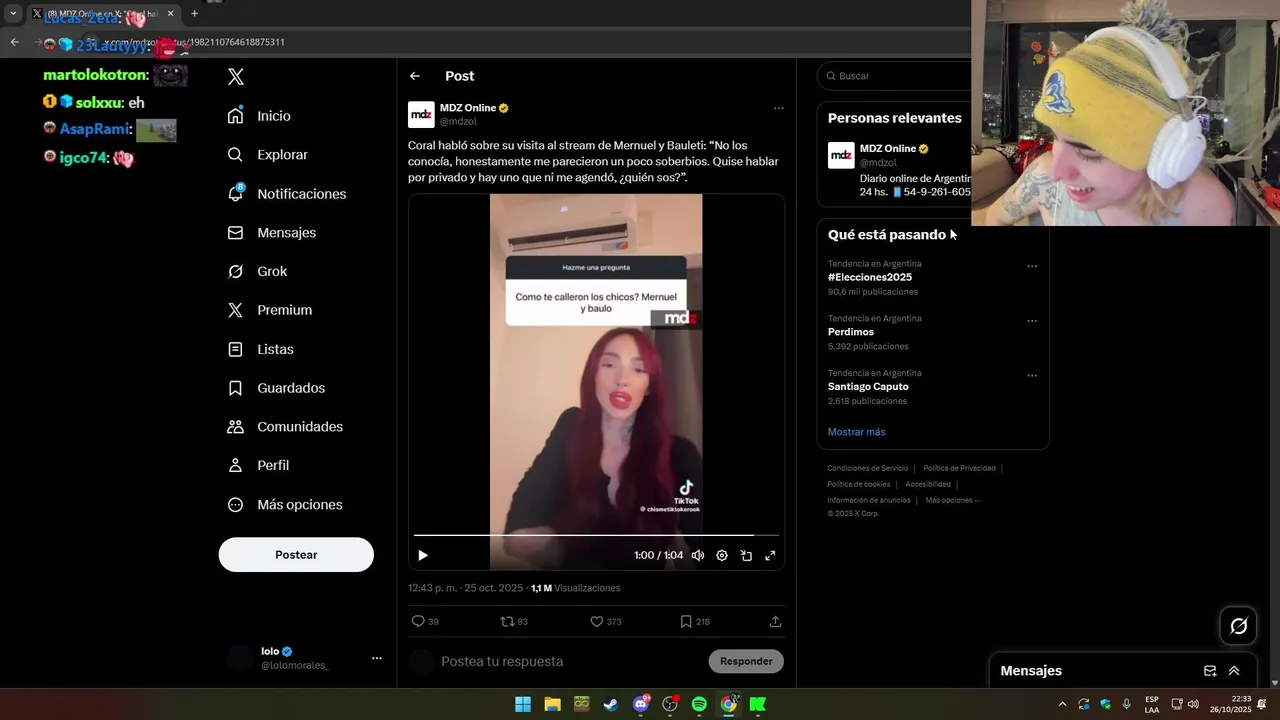
Task: Open lolo account menu three dots
Action: pyautogui.click(x=377, y=658)
